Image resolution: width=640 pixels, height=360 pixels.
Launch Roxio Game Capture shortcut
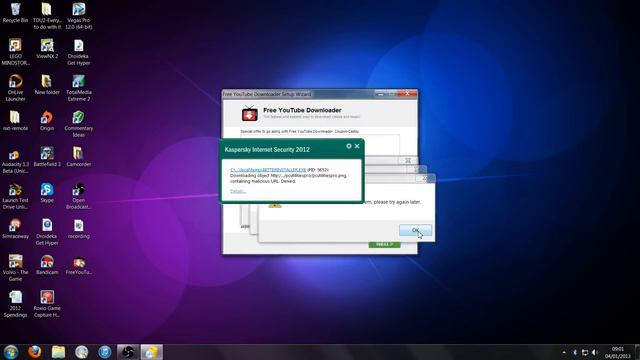click(x=47, y=304)
